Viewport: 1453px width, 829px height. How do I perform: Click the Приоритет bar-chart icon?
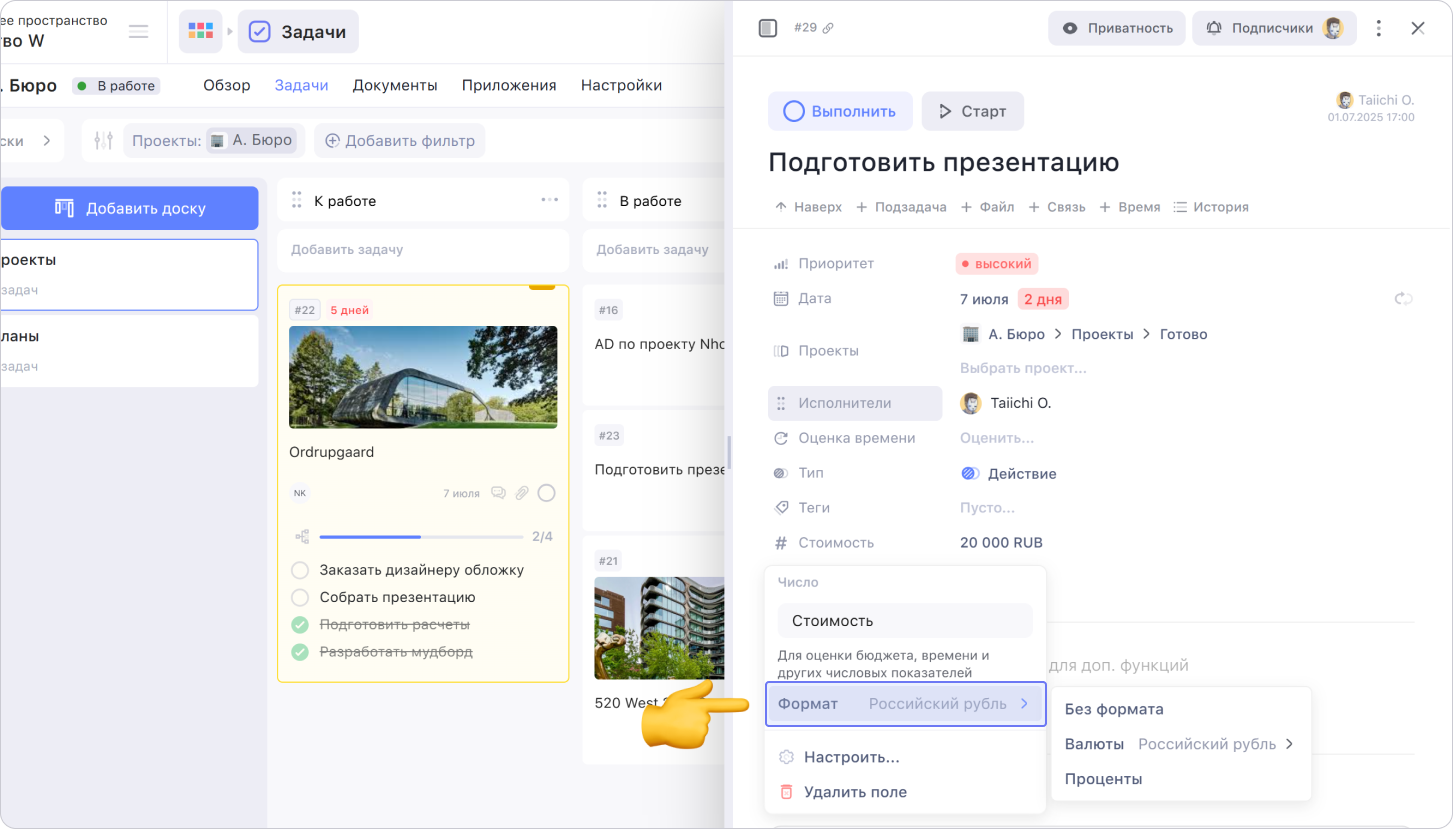pyautogui.click(x=781, y=264)
